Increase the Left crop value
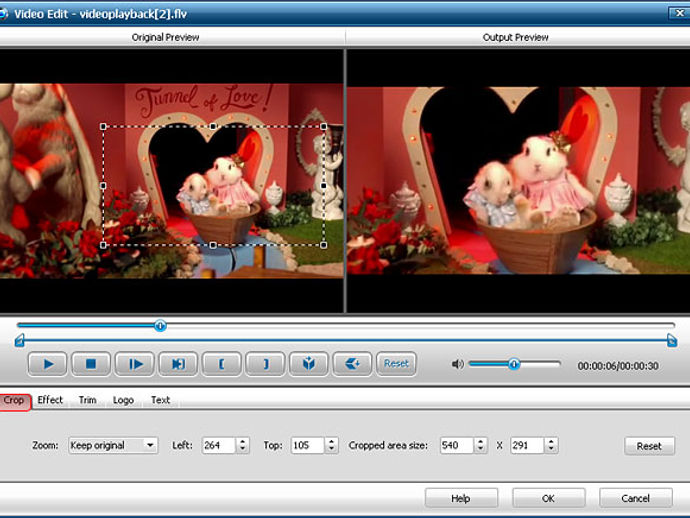 (x=243, y=441)
